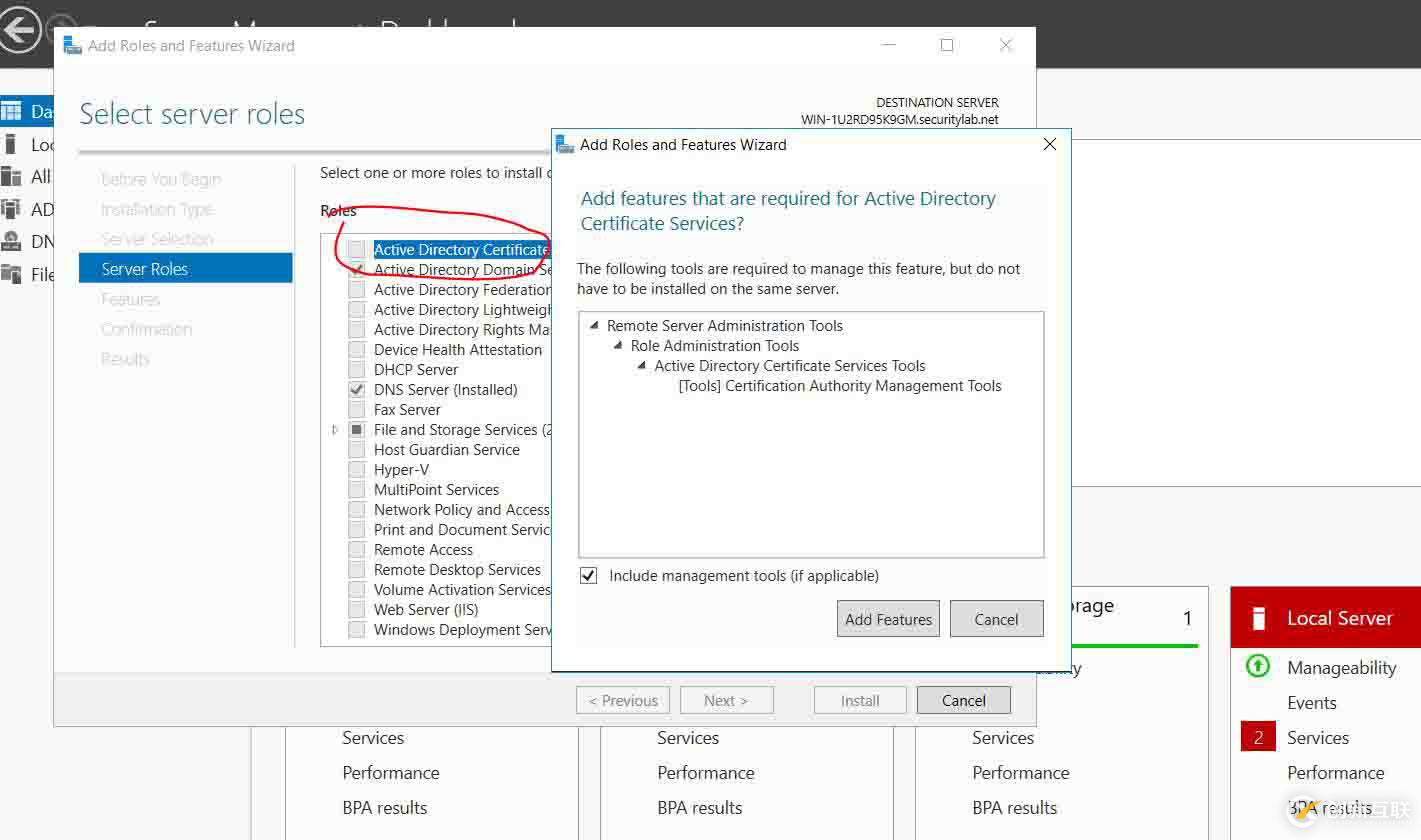Viewport: 1421px width, 840px height.
Task: Toggle the File and Storage Services checkbox
Action: pos(357,430)
